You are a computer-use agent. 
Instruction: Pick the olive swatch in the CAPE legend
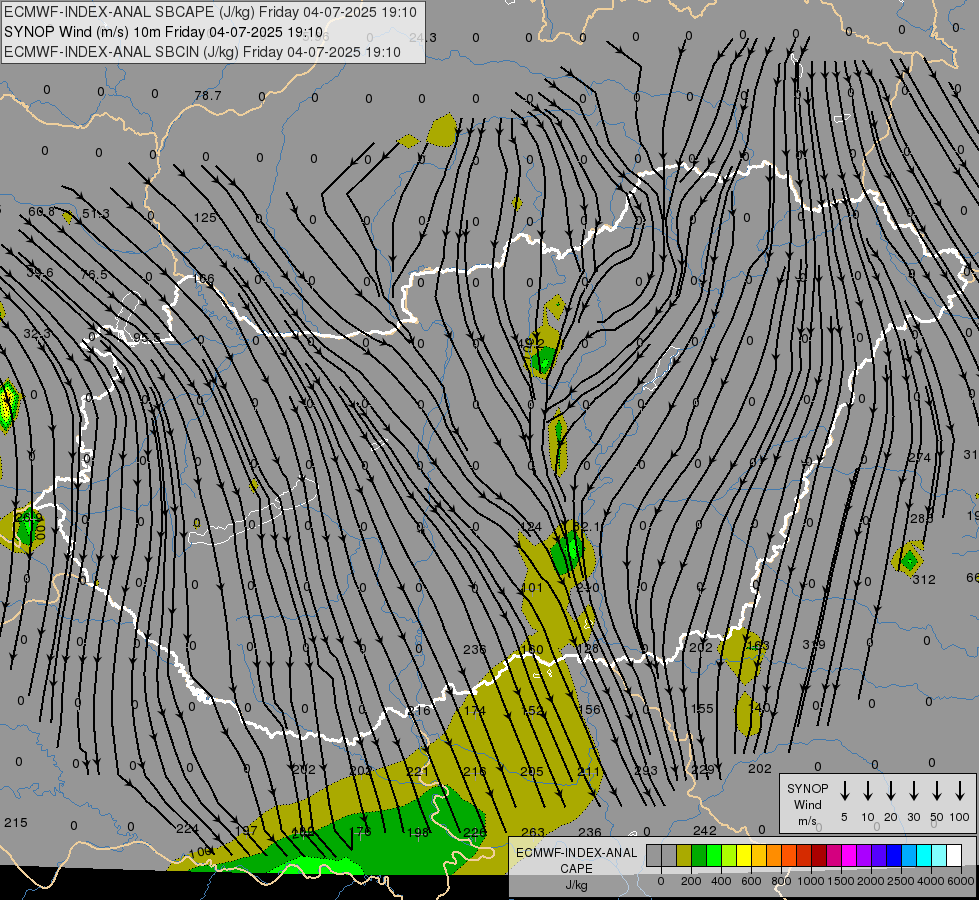pyautogui.click(x=684, y=856)
